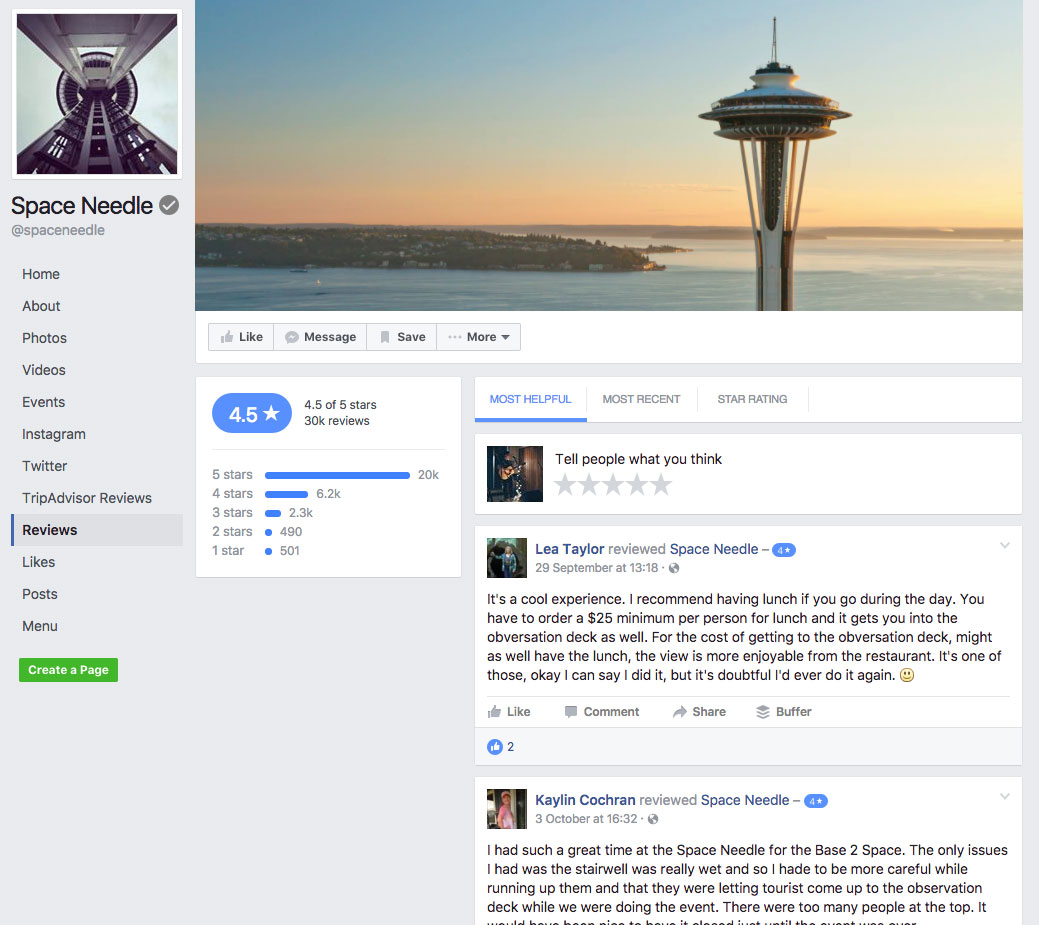Click the thumbs-up reaction icon with count 2
The height and width of the screenshot is (925, 1039).
(x=495, y=747)
